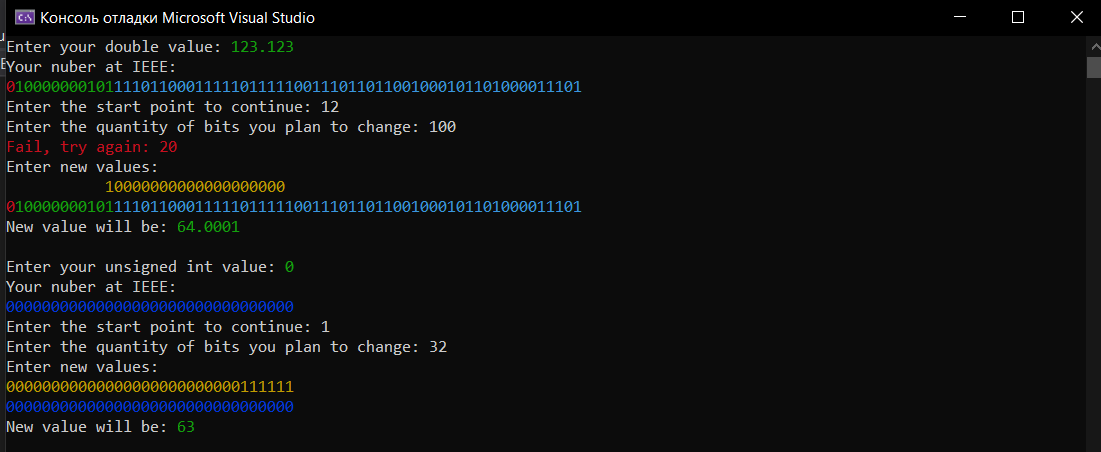
Task: Click the yellow bit string ending in 111111
Action: coord(150,387)
